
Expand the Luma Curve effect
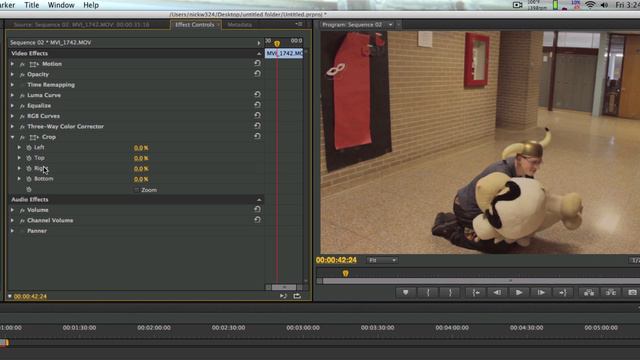12,95
